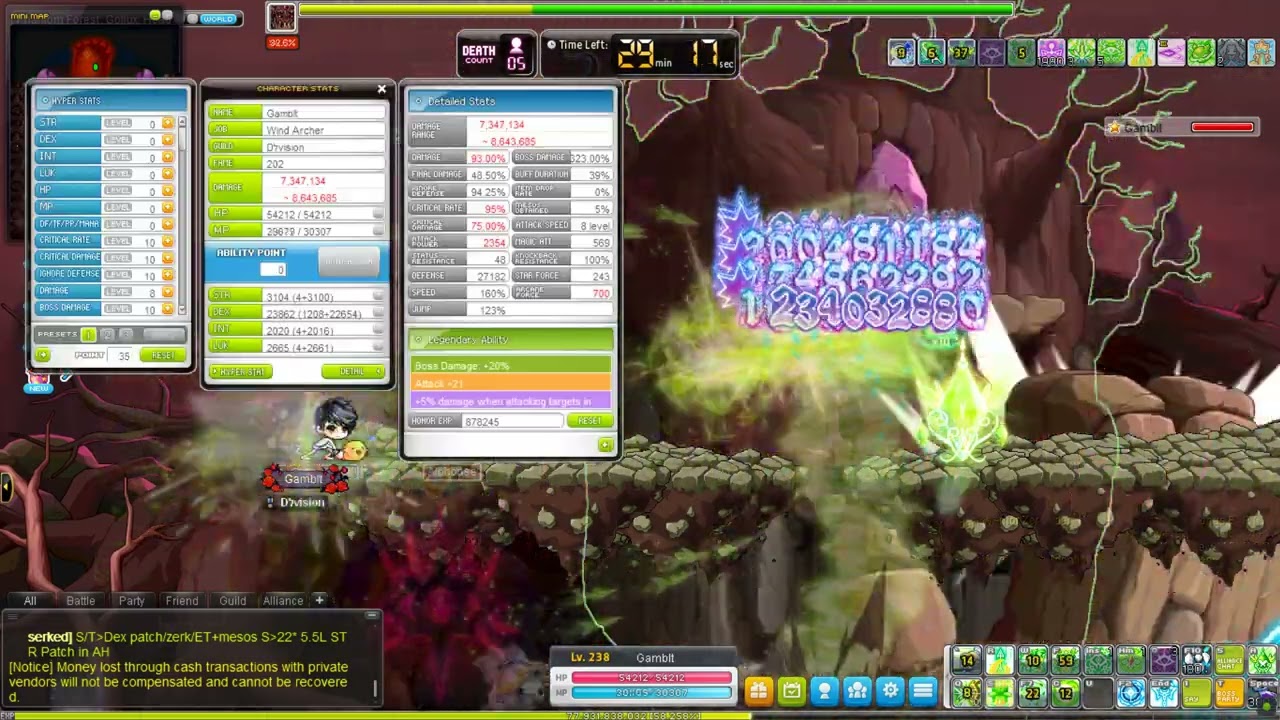
Task: Raise the STR hyper stat level
Action: 167,123
